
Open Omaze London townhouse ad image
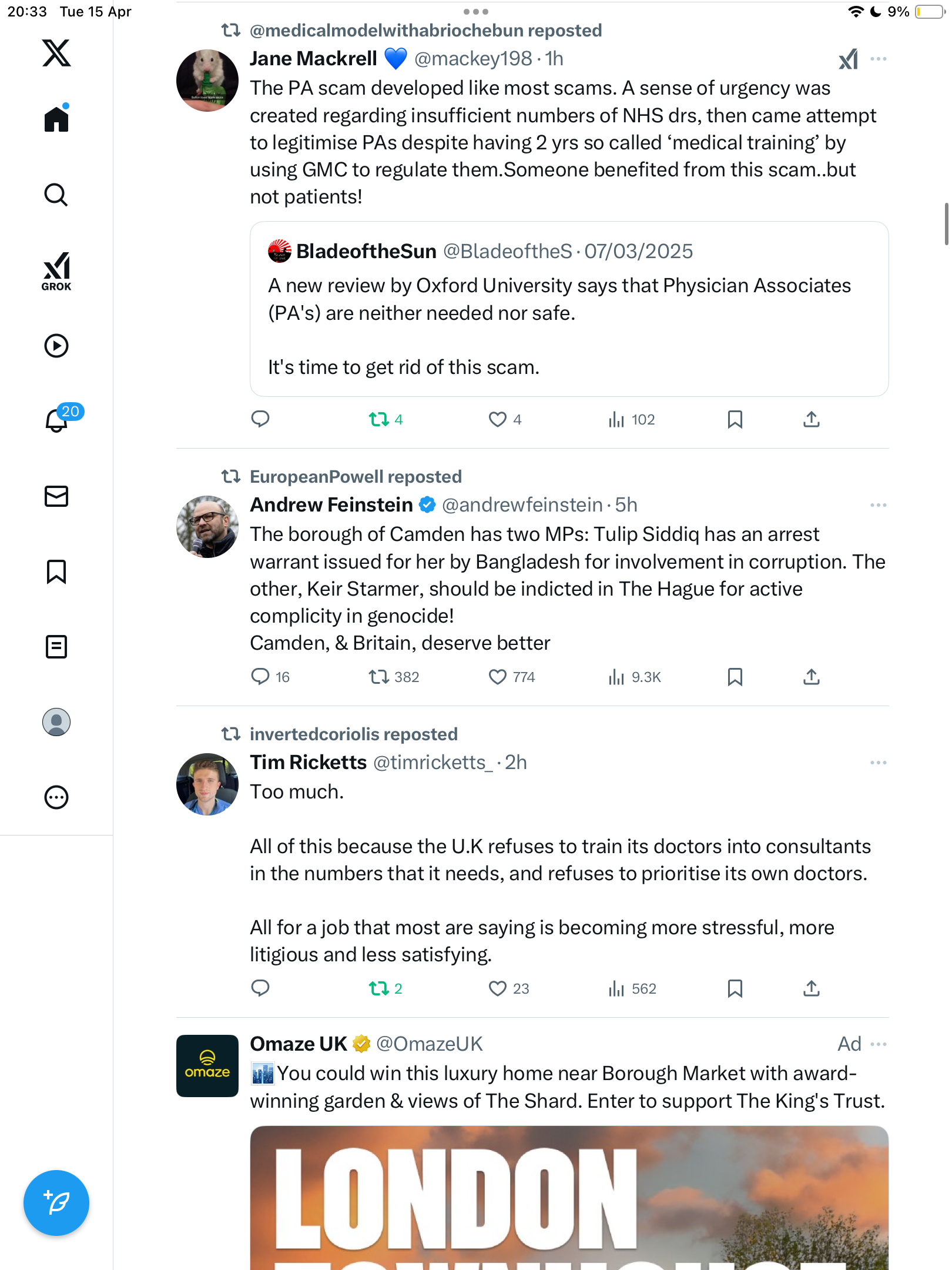click(569, 1198)
